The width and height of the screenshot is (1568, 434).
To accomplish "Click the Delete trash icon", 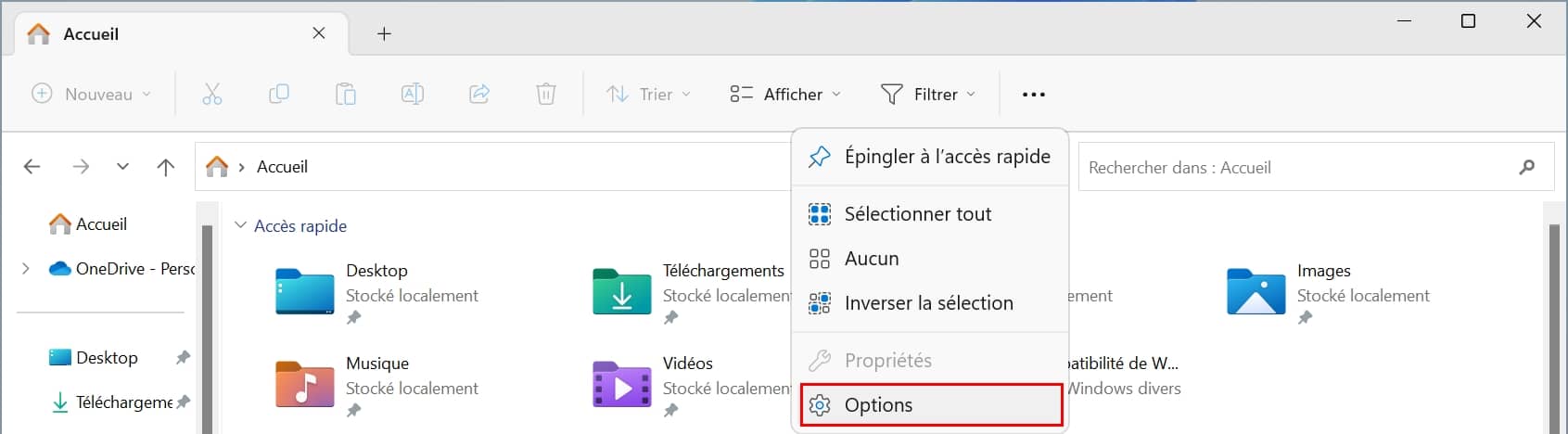I will pyautogui.click(x=546, y=94).
